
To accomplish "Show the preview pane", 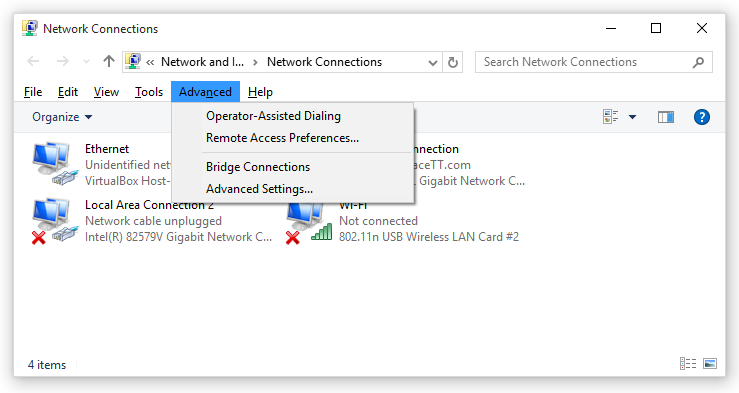I will pos(665,117).
